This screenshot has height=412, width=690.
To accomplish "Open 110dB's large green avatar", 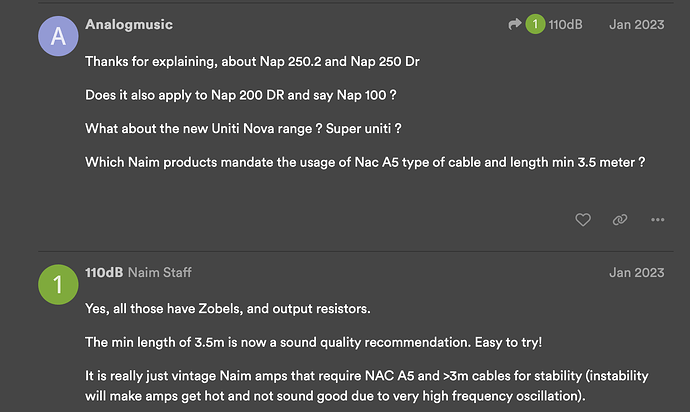I will tap(58, 284).
